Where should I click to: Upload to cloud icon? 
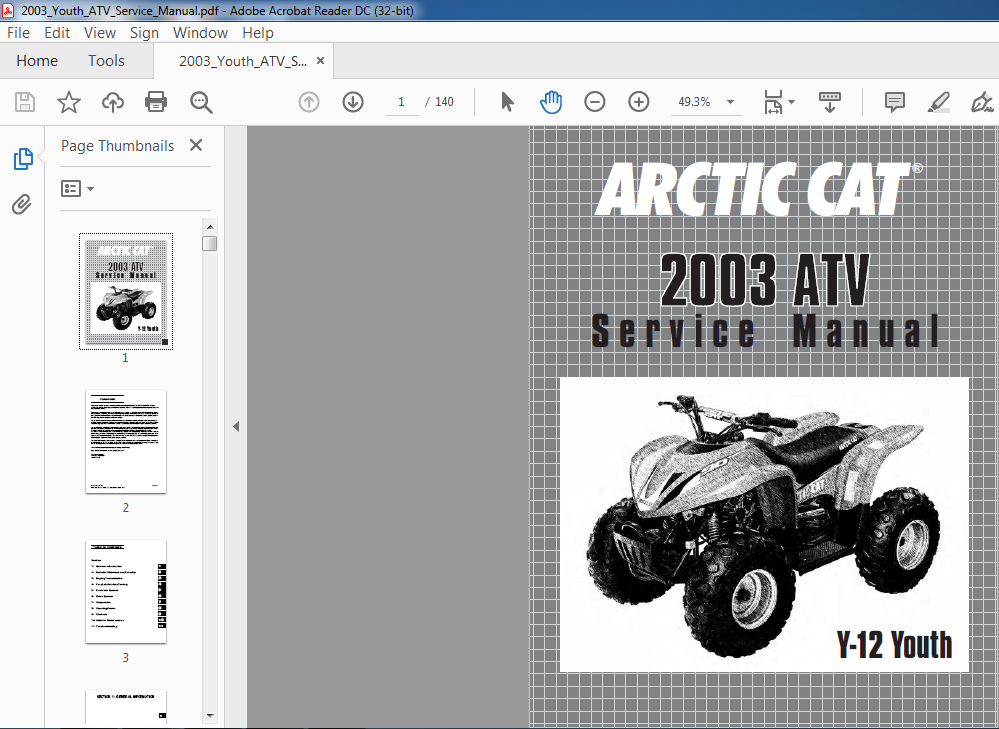pos(113,102)
